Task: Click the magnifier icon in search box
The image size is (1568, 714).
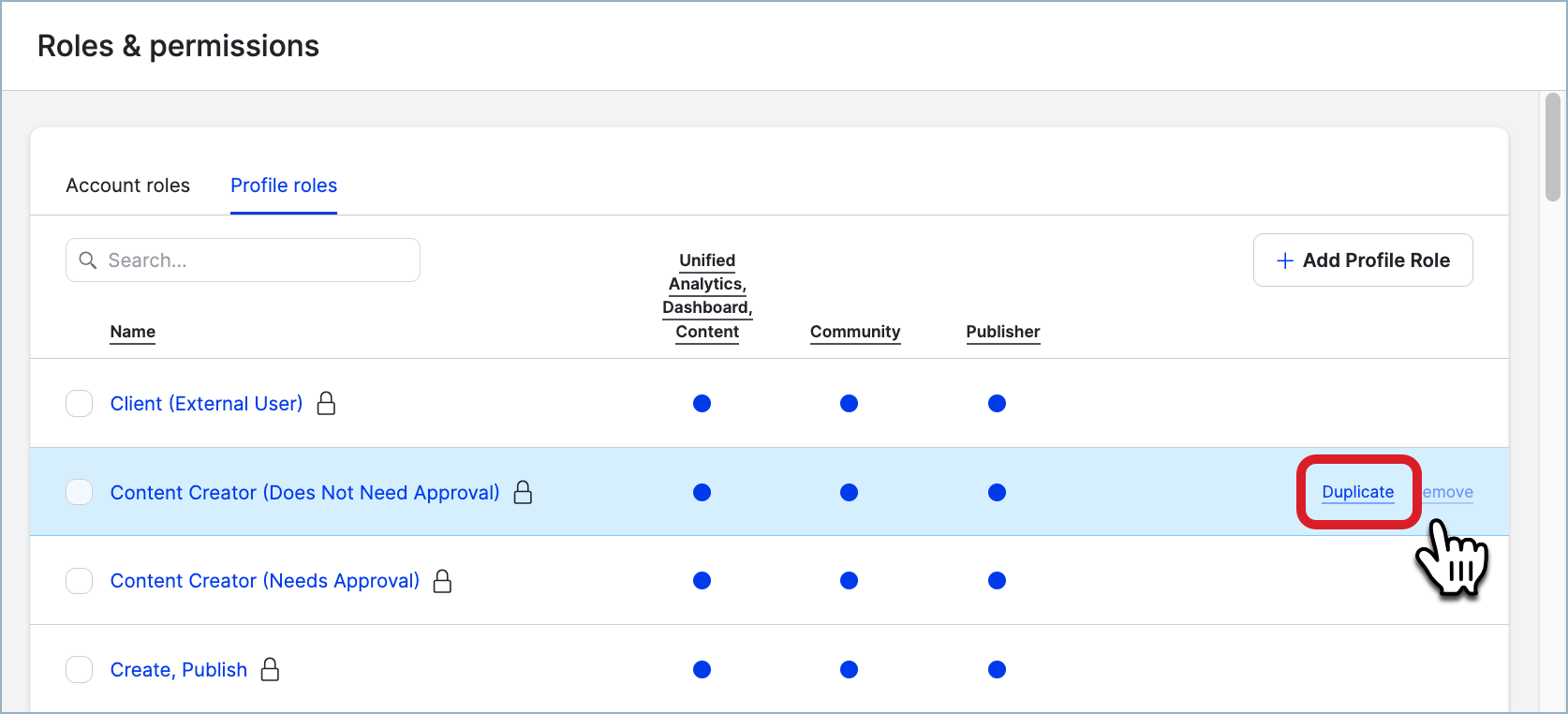Action: click(88, 260)
